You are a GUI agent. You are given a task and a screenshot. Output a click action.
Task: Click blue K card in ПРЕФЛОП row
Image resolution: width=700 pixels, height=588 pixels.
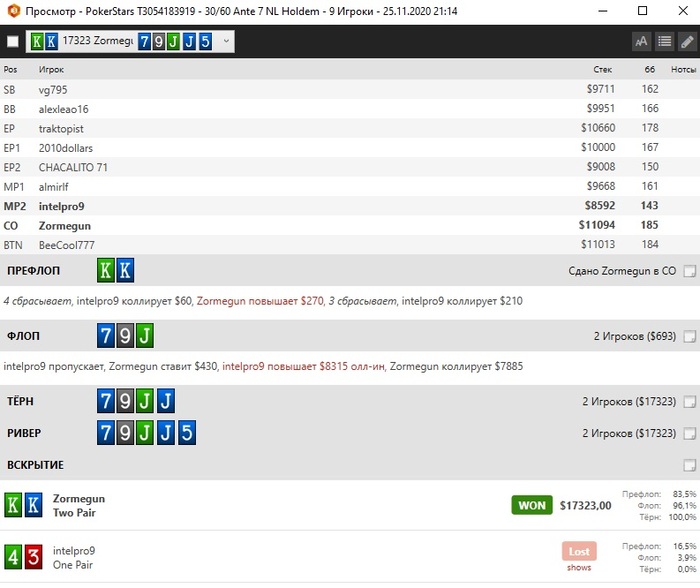pos(125,270)
